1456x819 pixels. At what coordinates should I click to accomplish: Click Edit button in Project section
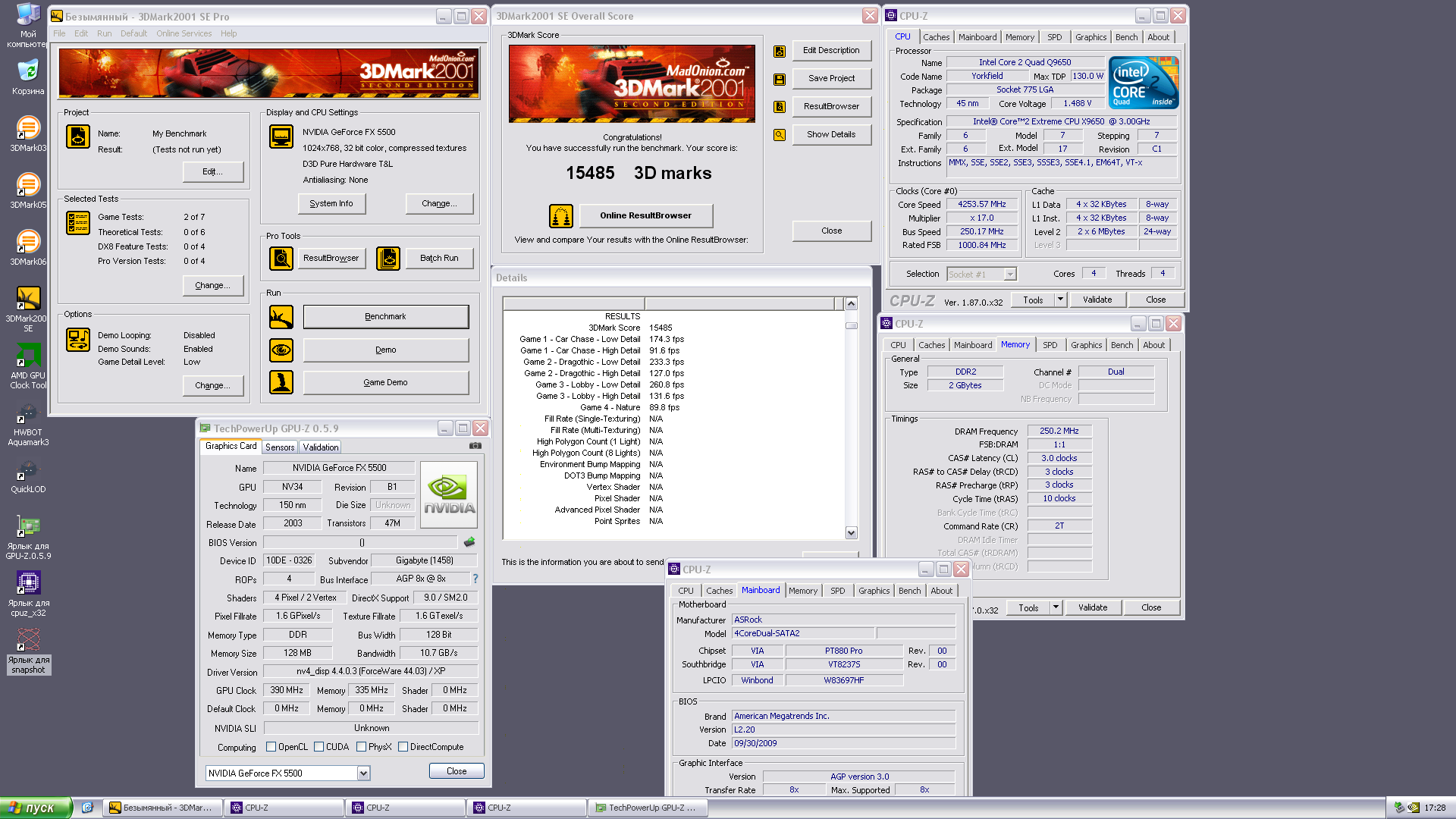coord(213,172)
